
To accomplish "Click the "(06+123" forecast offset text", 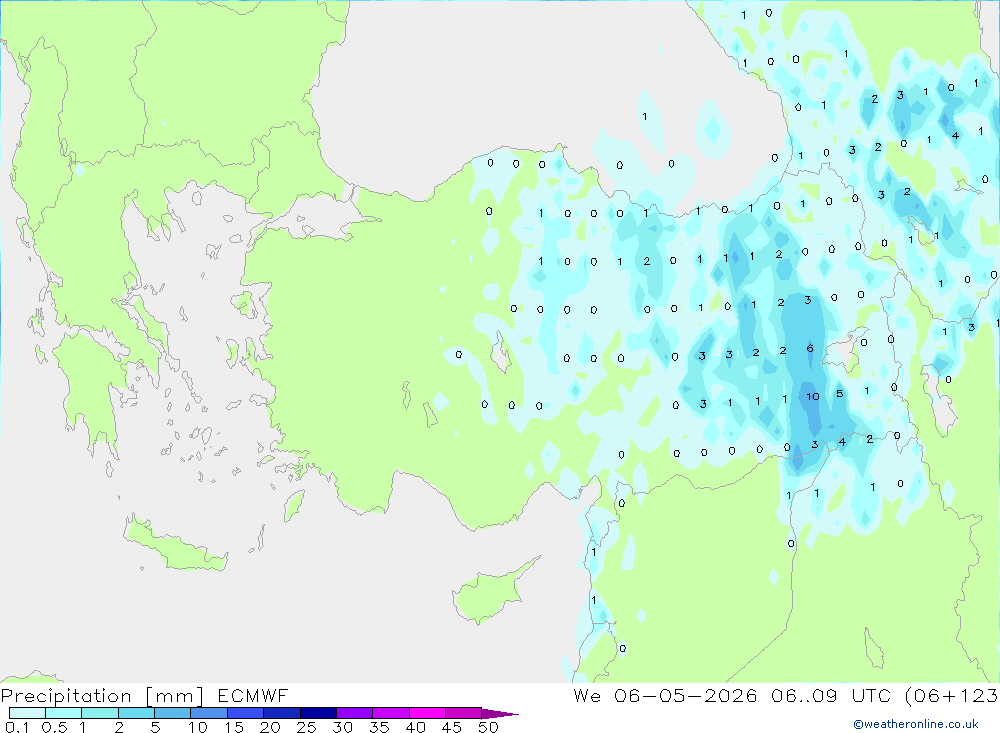I will click(x=952, y=695).
